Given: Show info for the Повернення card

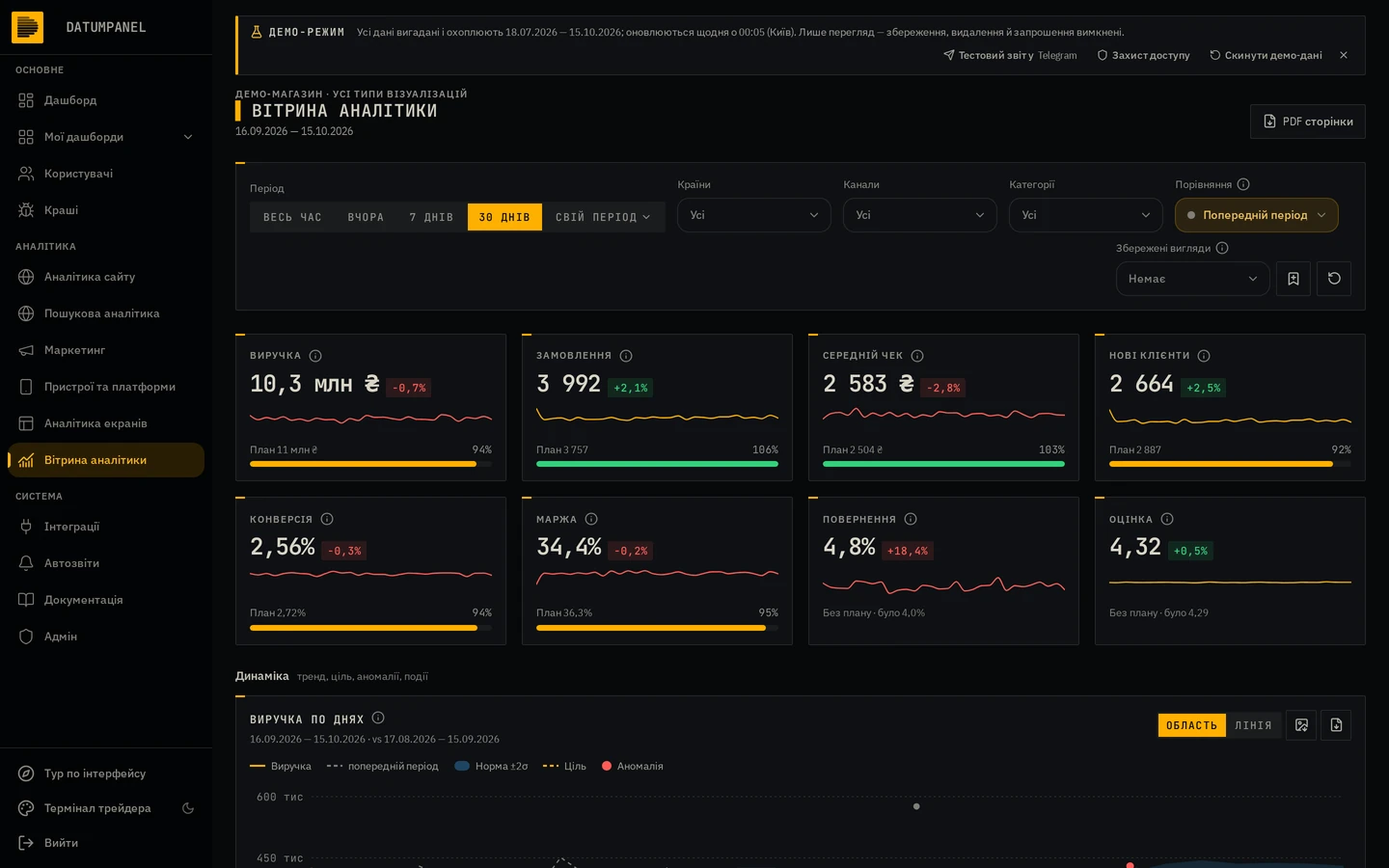Looking at the screenshot, I should click(911, 519).
